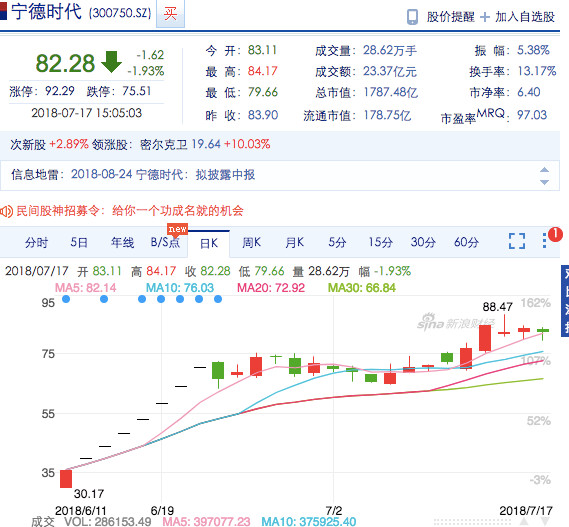
Task: Select the 30分 interval tab
Action: click(423, 242)
